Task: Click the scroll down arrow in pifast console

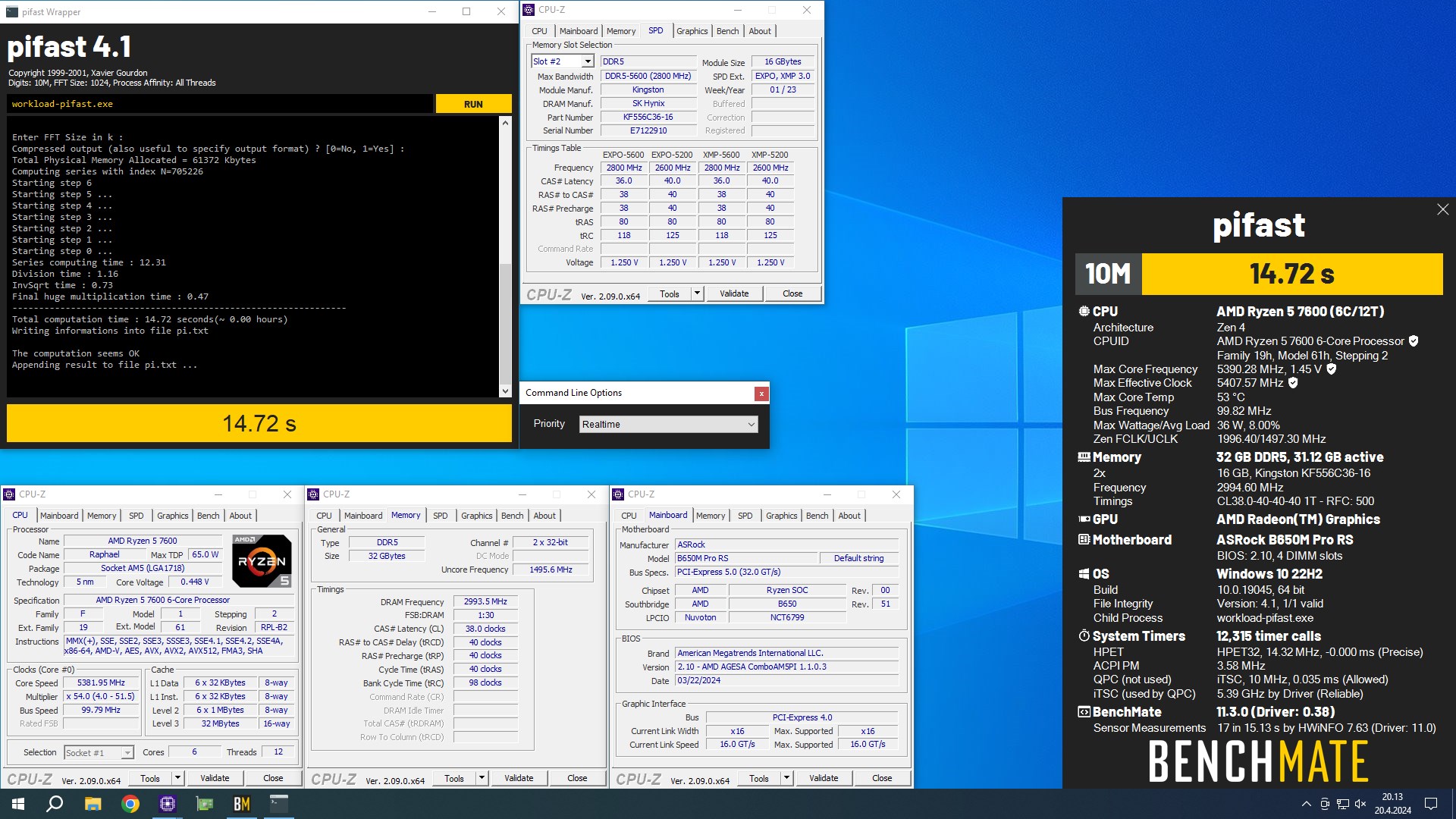Action: [x=505, y=391]
